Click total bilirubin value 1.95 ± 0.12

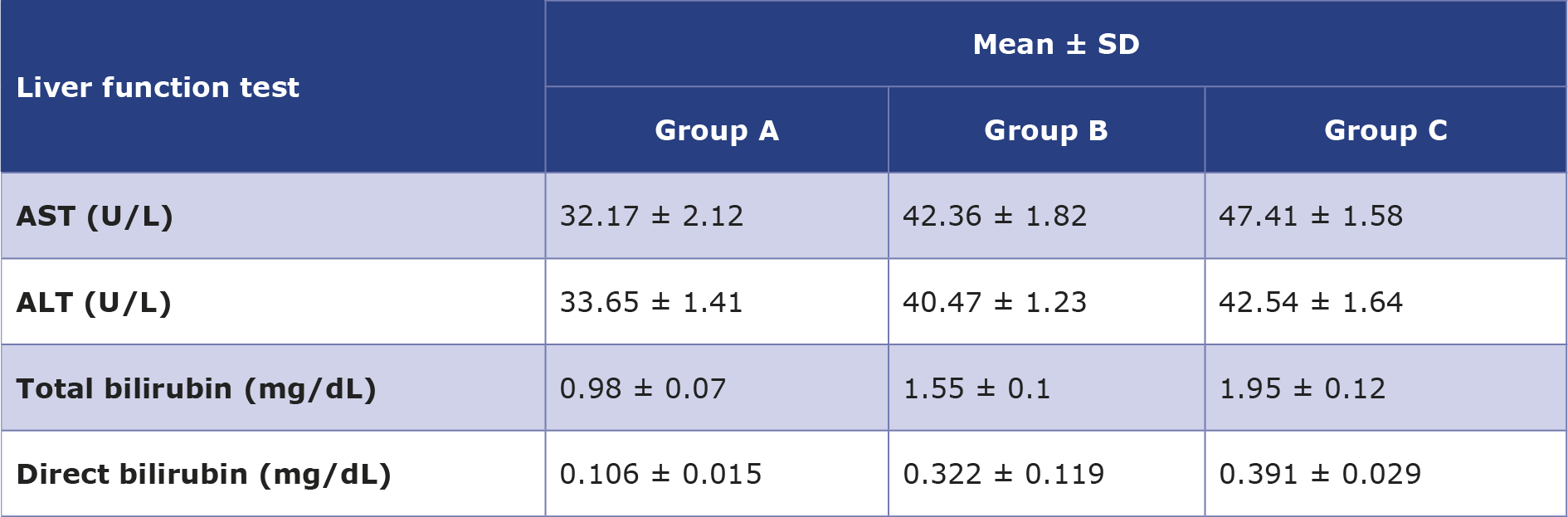coord(1303,388)
